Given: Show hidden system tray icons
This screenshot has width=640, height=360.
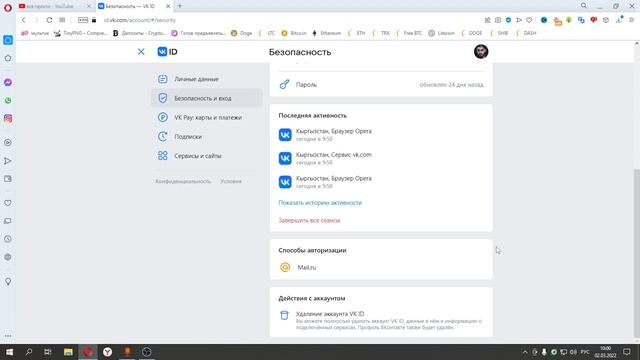Looking at the screenshot, I should click(x=524, y=352).
